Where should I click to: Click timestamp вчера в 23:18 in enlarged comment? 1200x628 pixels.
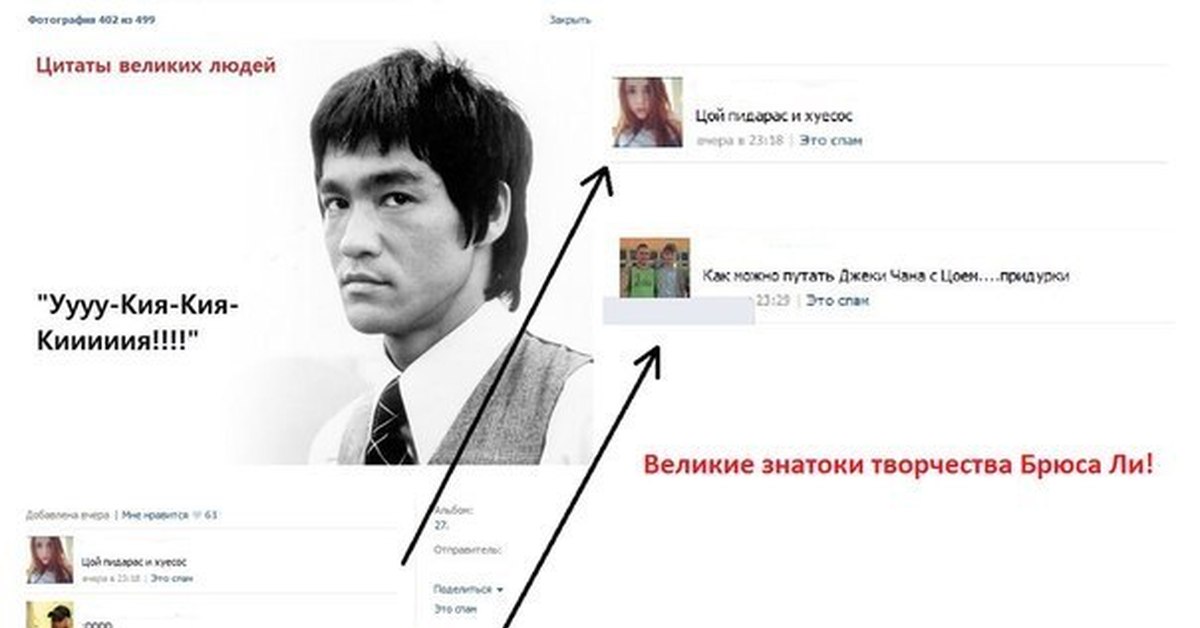(739, 141)
